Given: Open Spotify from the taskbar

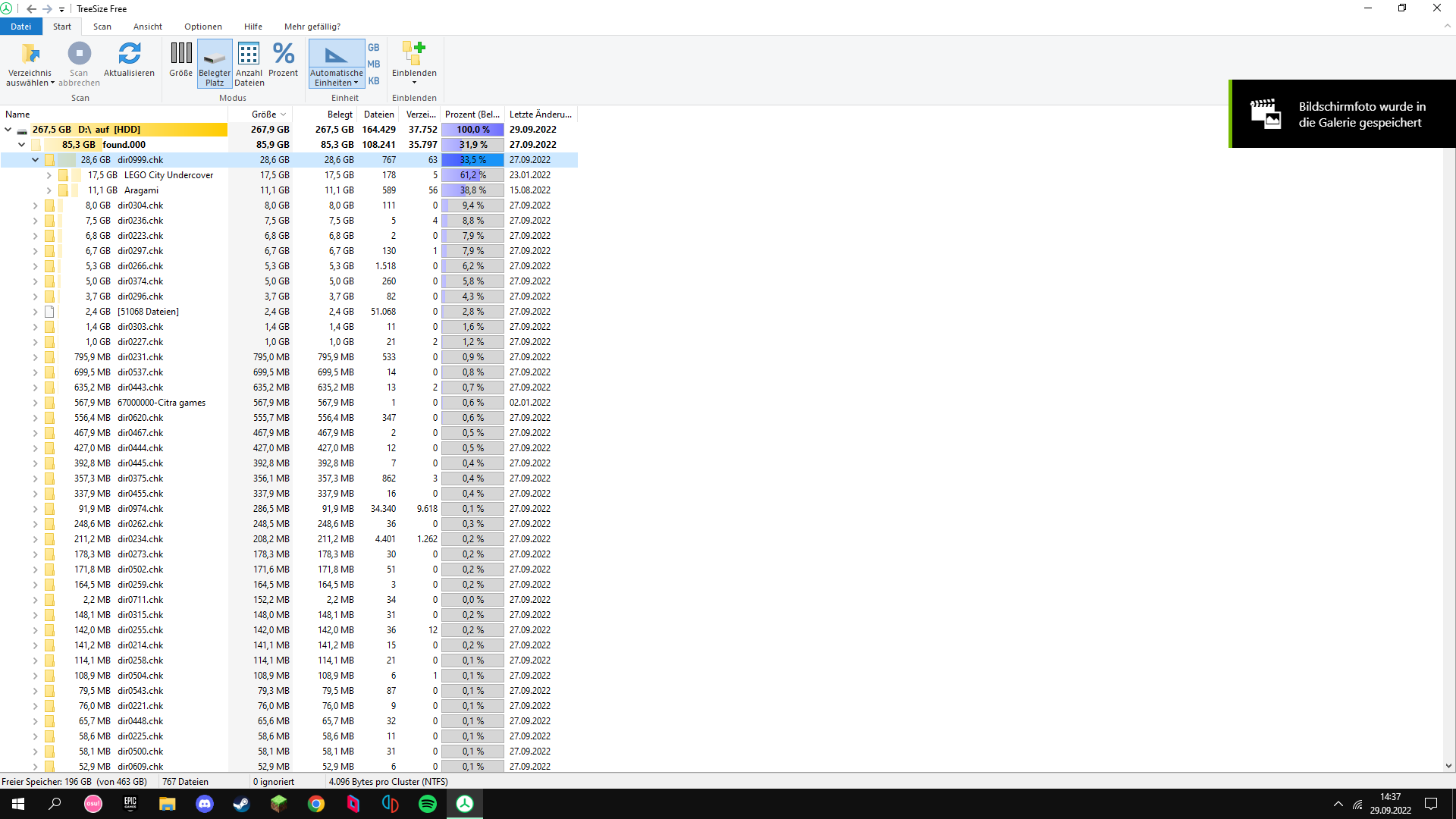Looking at the screenshot, I should 428,804.
